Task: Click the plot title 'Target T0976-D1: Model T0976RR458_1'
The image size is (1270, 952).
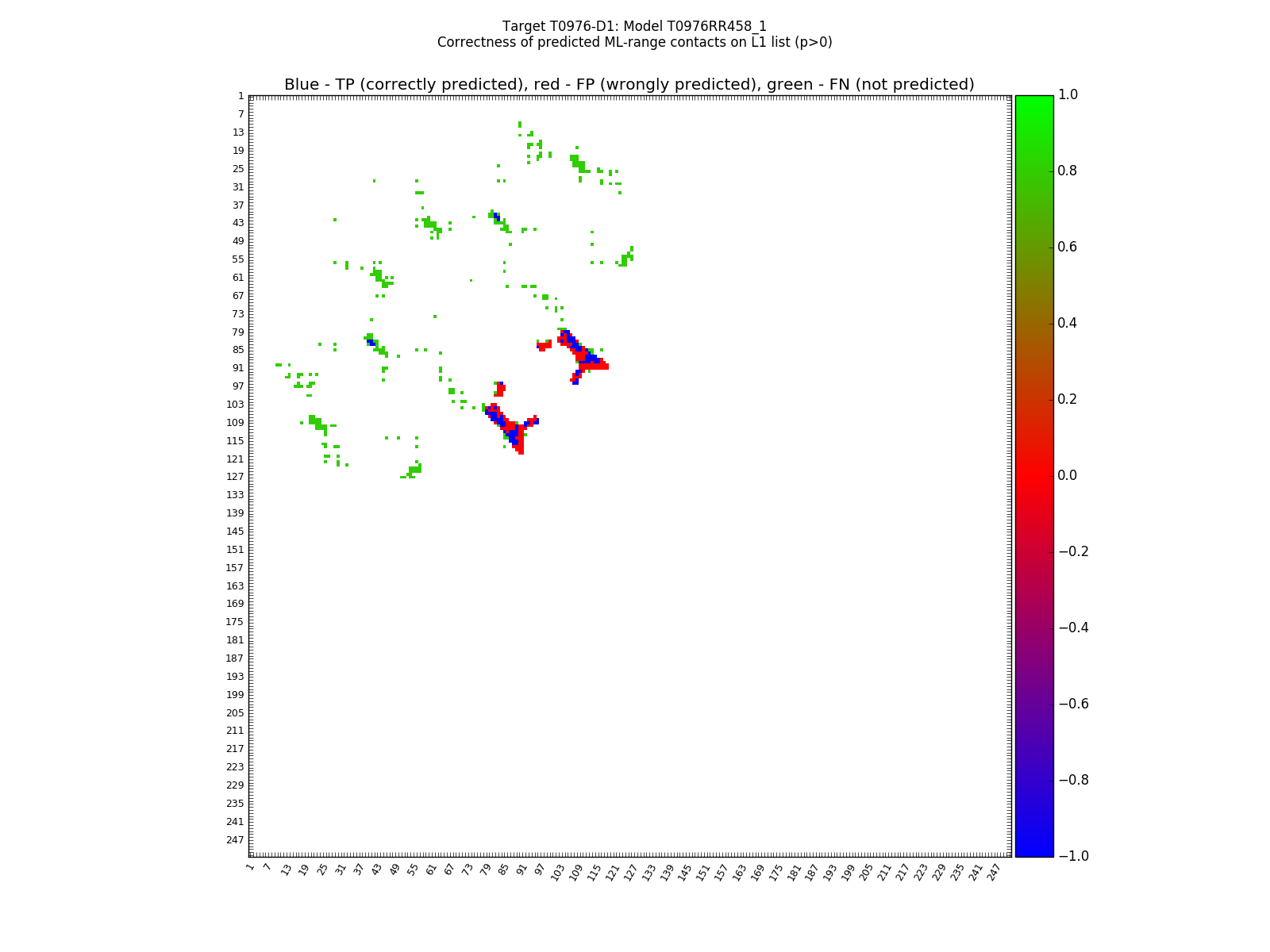Action: (634, 26)
